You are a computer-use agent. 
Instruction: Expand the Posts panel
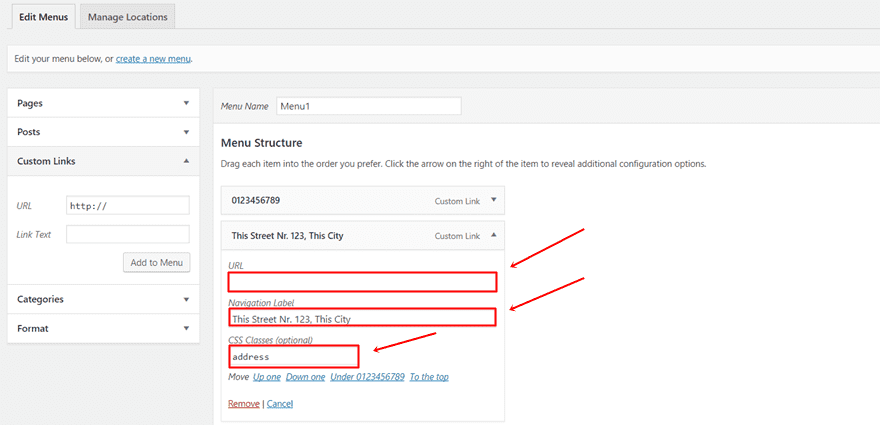186,132
